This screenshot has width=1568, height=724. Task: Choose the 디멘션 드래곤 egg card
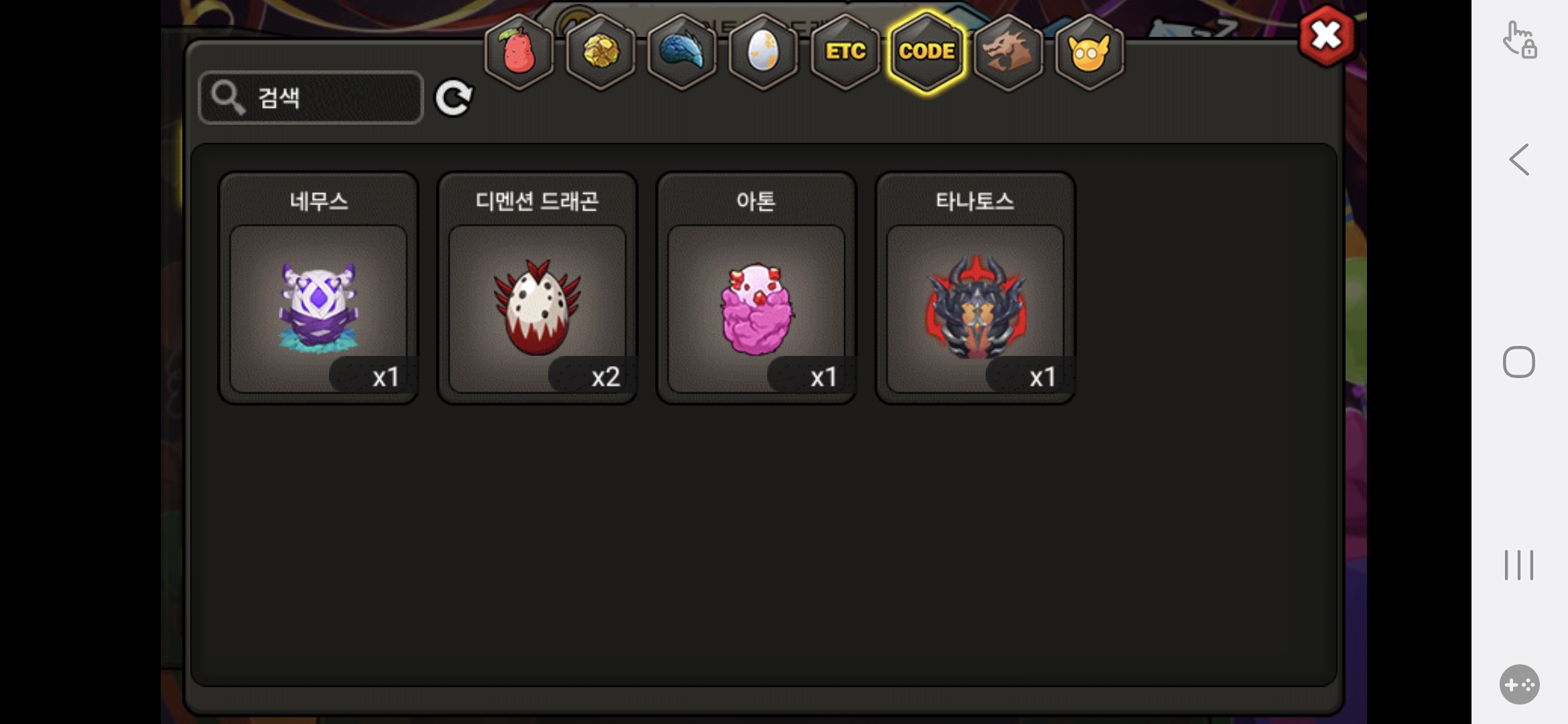click(537, 288)
